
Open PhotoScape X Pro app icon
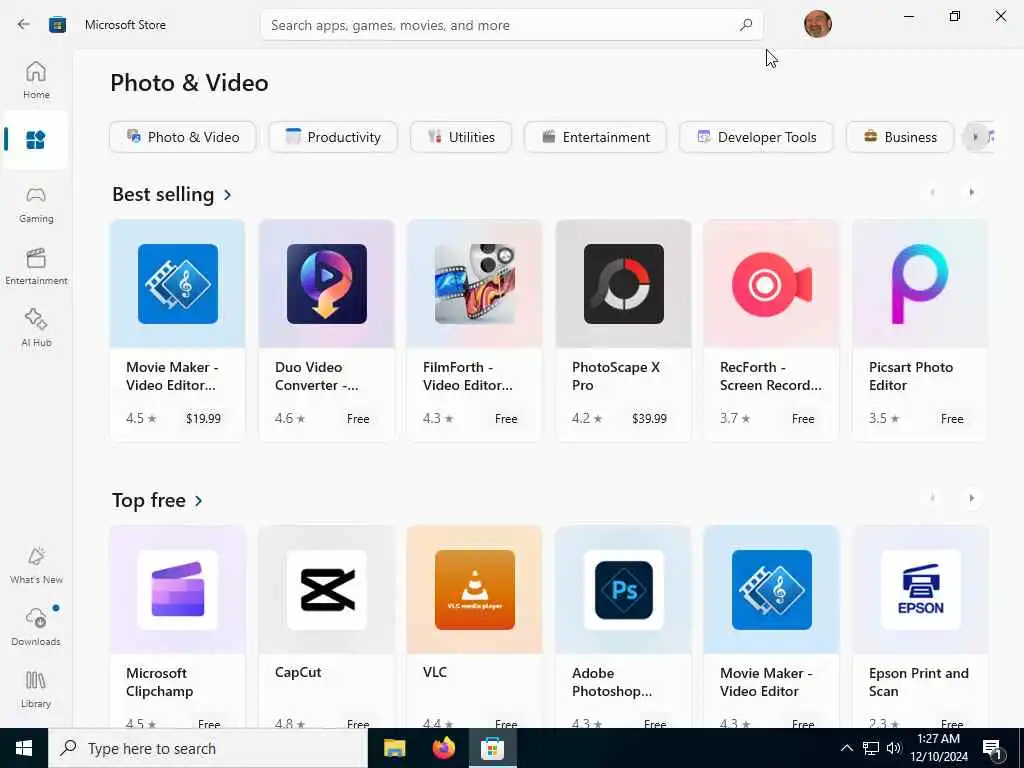tap(624, 284)
